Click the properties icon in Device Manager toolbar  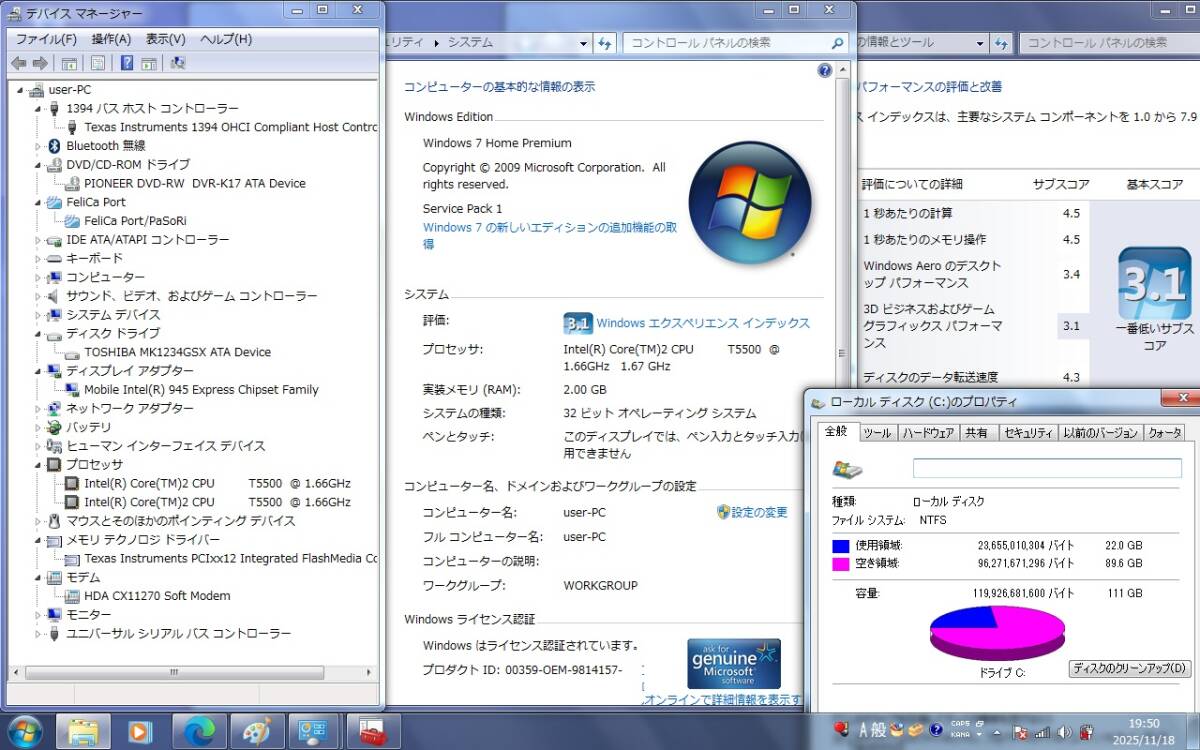coord(98,63)
